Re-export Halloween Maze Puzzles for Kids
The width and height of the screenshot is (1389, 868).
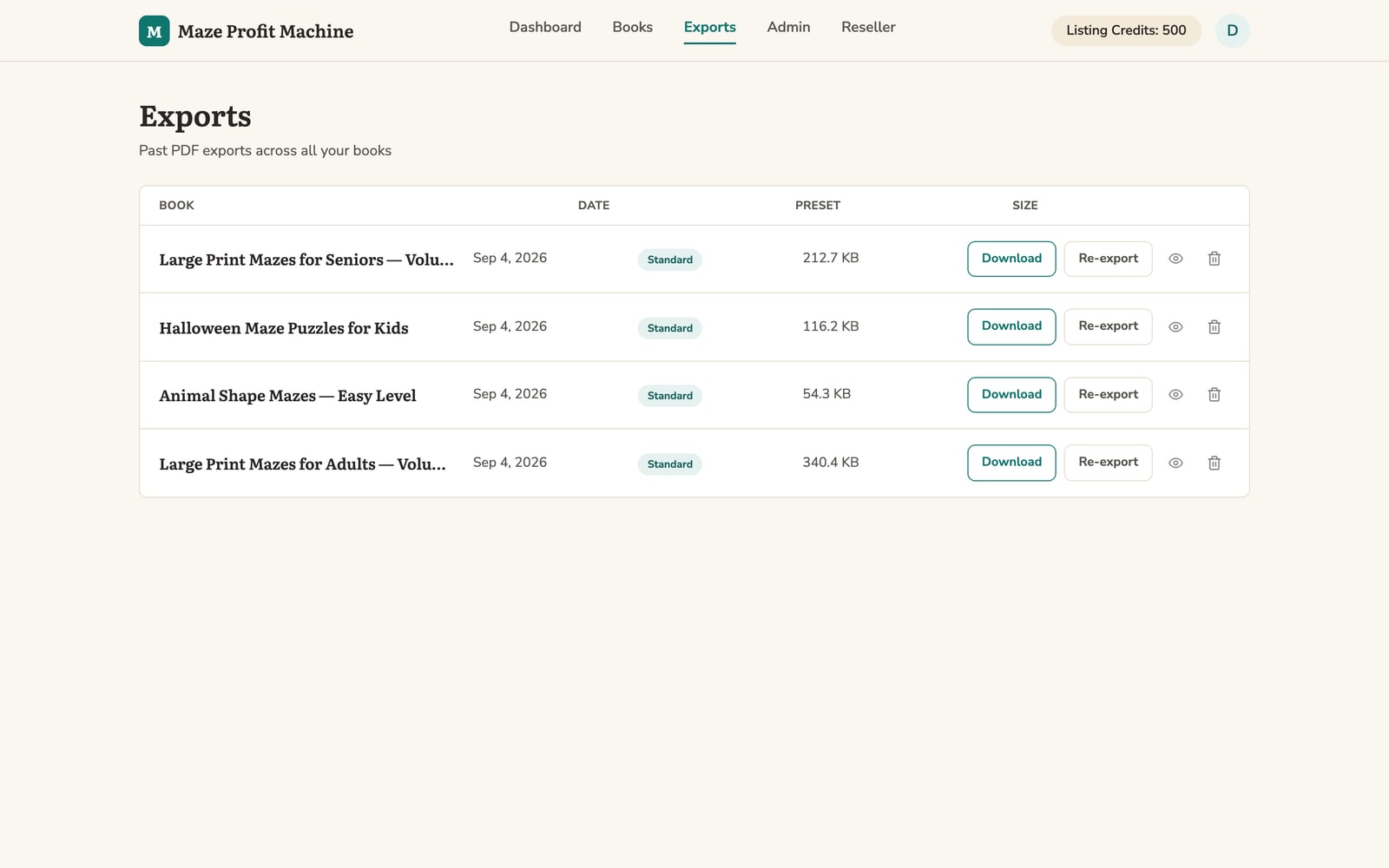[x=1108, y=326]
